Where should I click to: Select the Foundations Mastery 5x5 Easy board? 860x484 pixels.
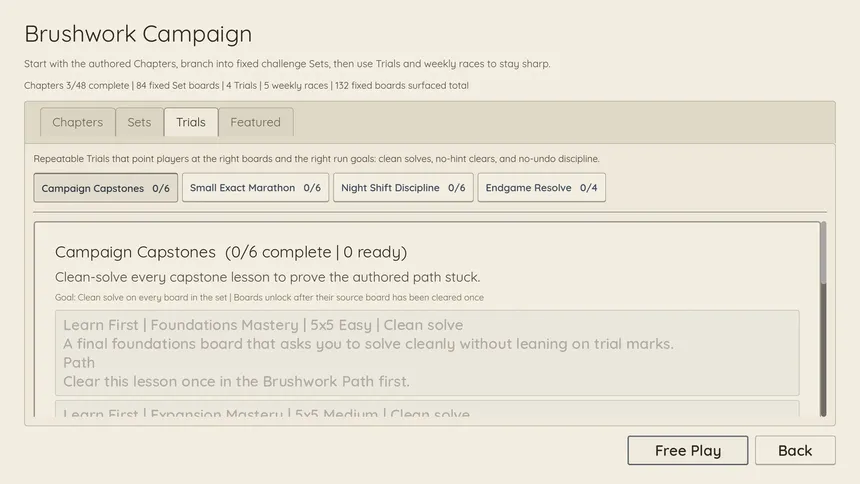pos(427,353)
